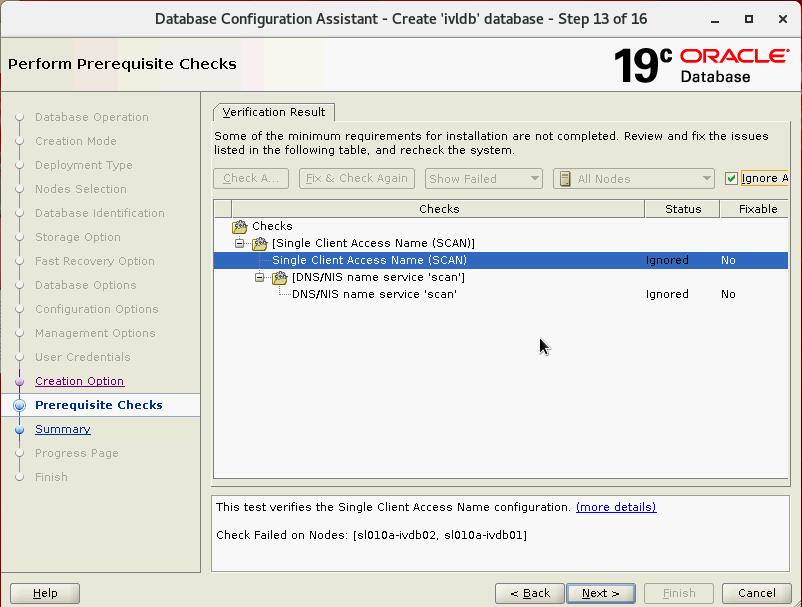The height and width of the screenshot is (607, 802).
Task: Click the Checks root folder icon
Action: 240,226
